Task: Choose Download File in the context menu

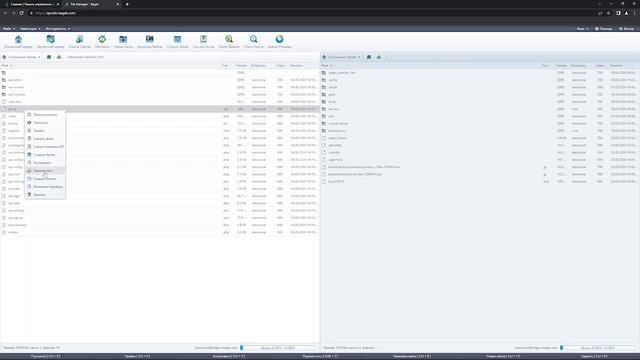Action: point(45,139)
